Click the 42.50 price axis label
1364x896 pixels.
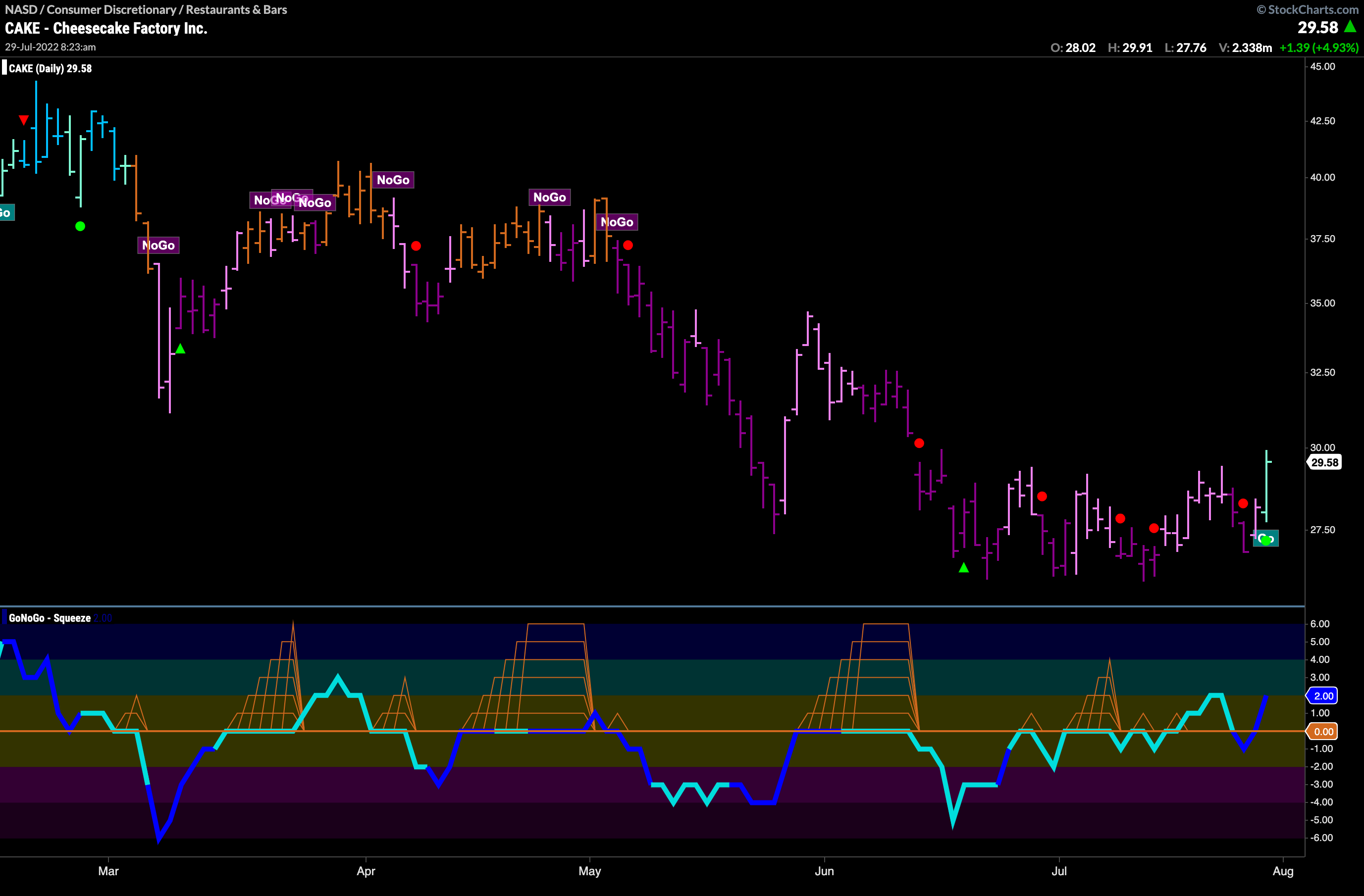point(1323,121)
